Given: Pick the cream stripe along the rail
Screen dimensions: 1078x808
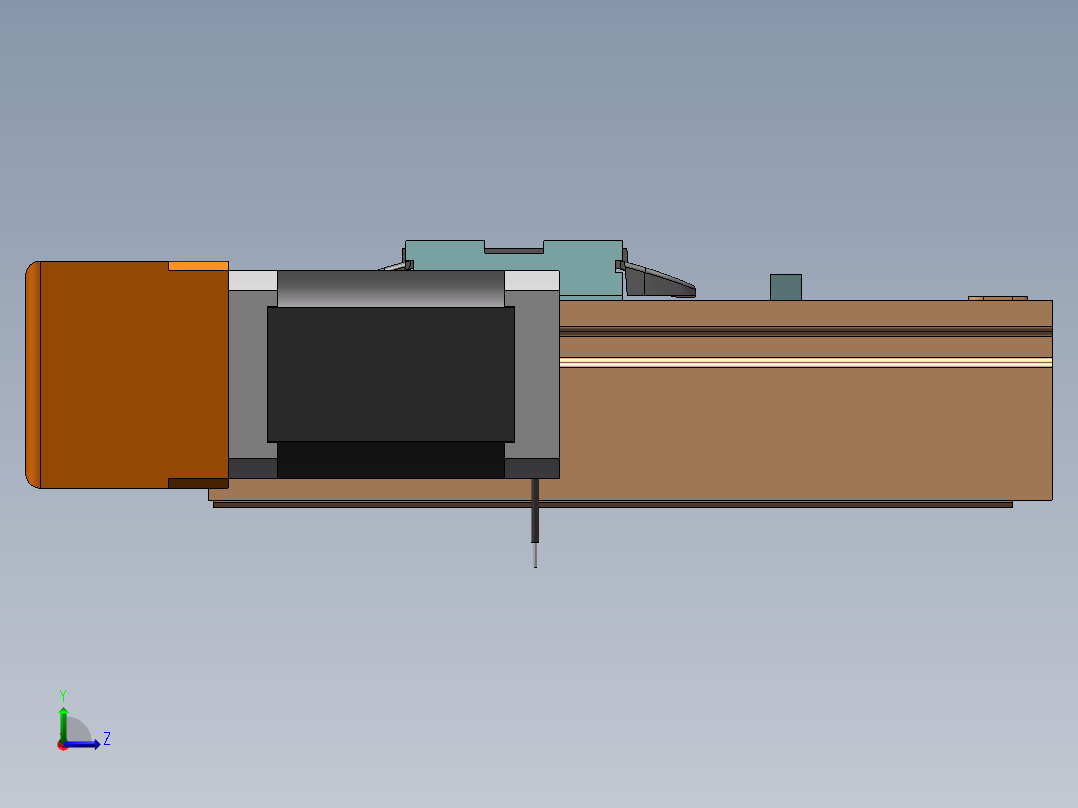Looking at the screenshot, I should (x=806, y=362).
